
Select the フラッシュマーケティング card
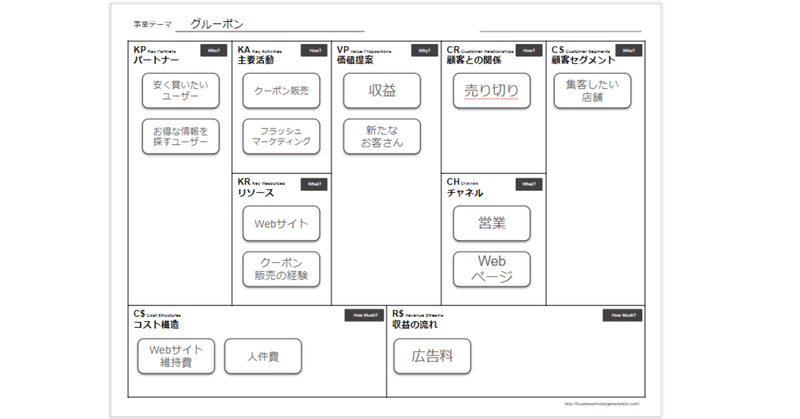point(281,137)
